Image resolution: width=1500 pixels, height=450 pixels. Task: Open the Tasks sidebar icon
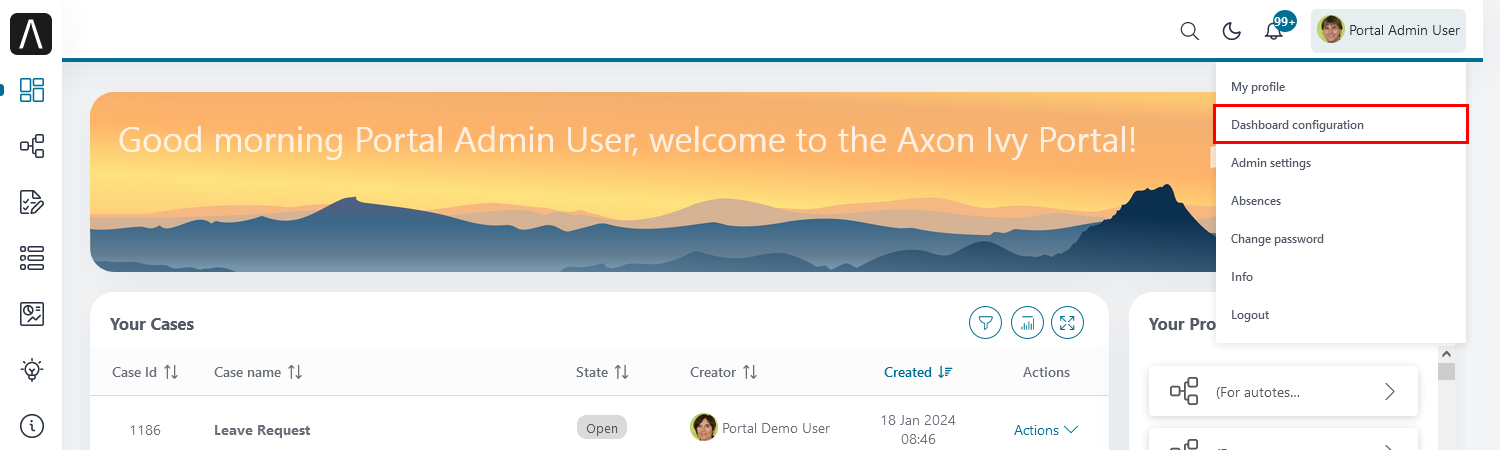(x=32, y=202)
